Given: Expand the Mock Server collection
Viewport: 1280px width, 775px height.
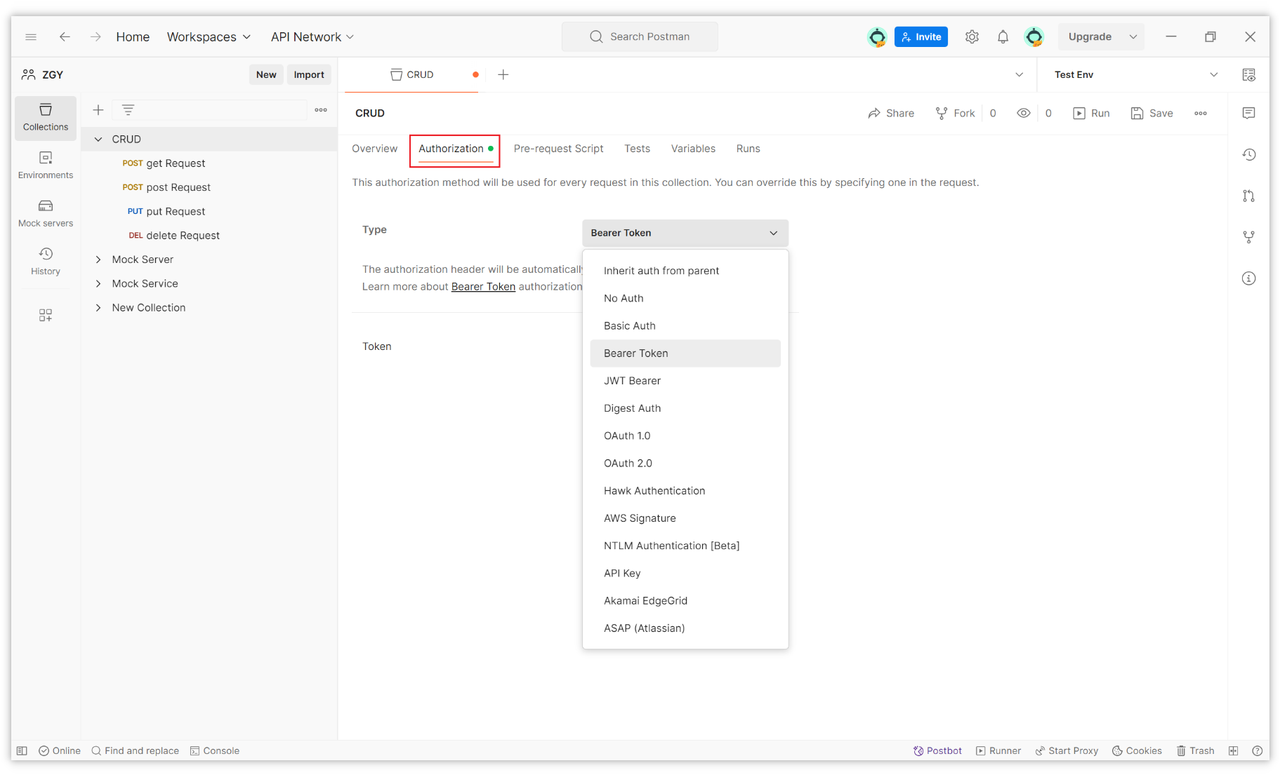Looking at the screenshot, I should coord(98,259).
